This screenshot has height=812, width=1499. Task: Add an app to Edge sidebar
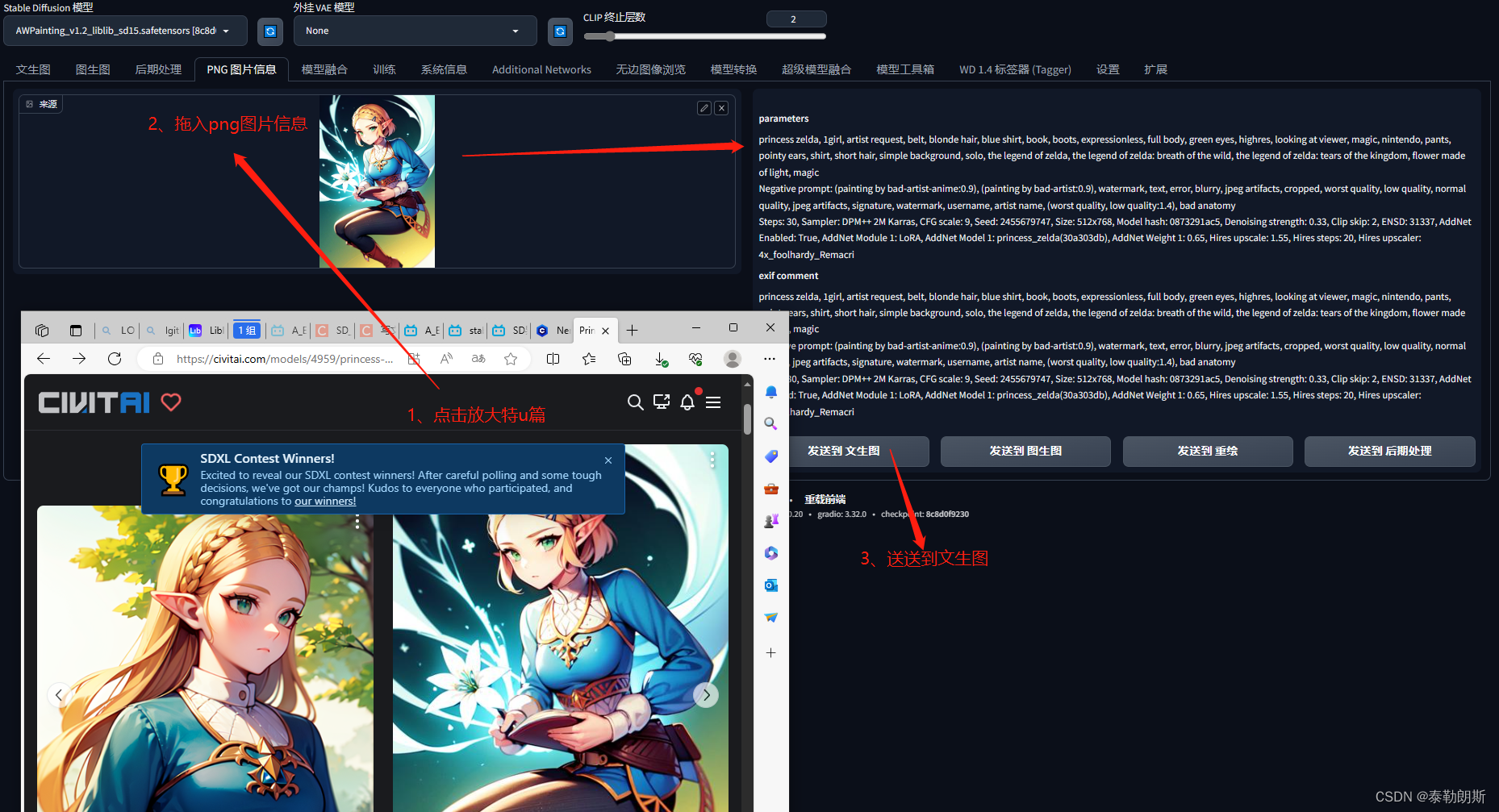[x=771, y=653]
